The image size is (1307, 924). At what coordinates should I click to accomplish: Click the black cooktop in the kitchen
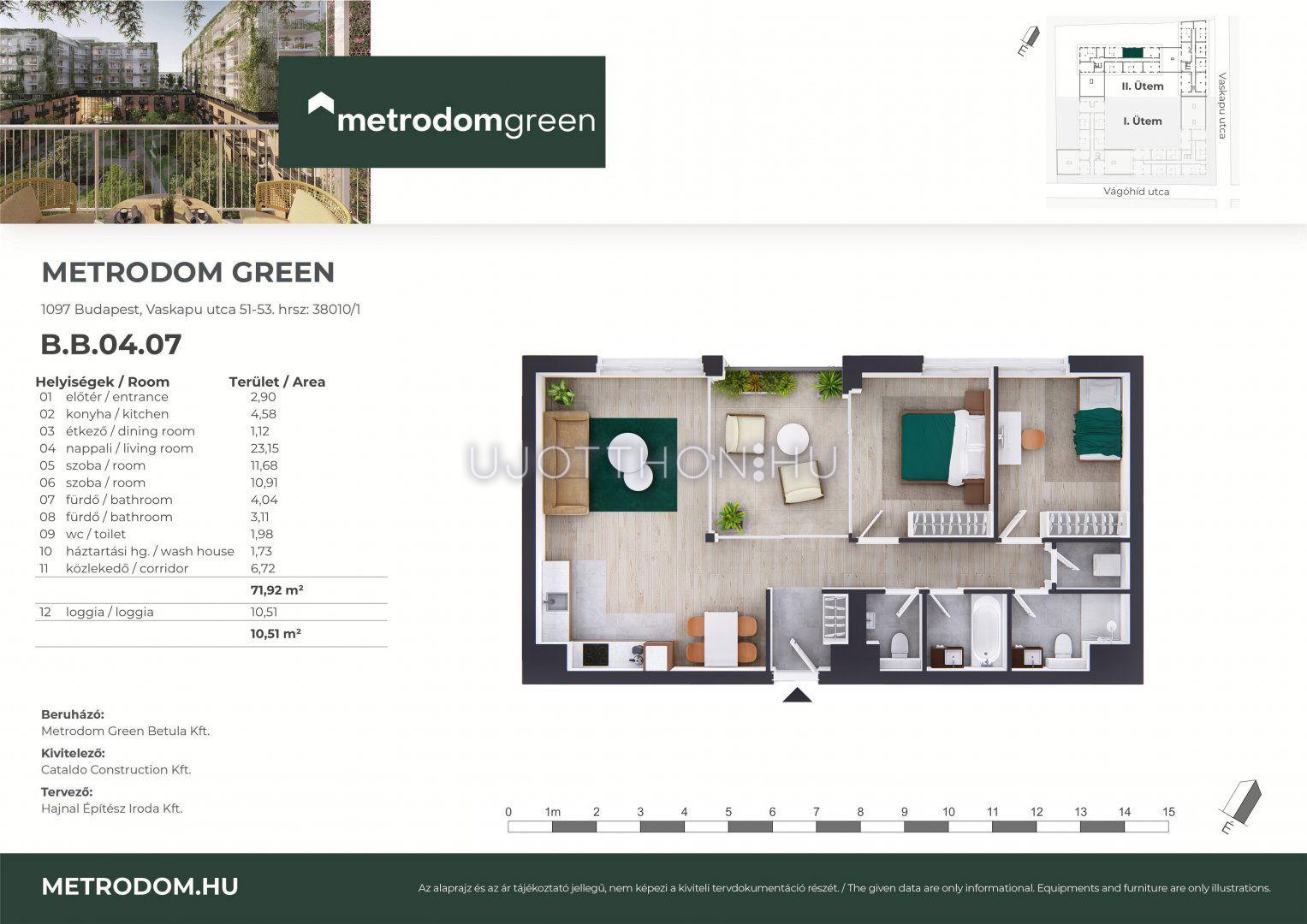tap(596, 655)
